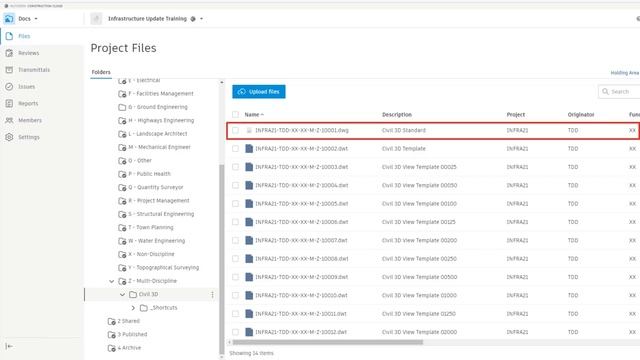Click in the Search field
Image resolution: width=640 pixels, height=360 pixels.
620,91
